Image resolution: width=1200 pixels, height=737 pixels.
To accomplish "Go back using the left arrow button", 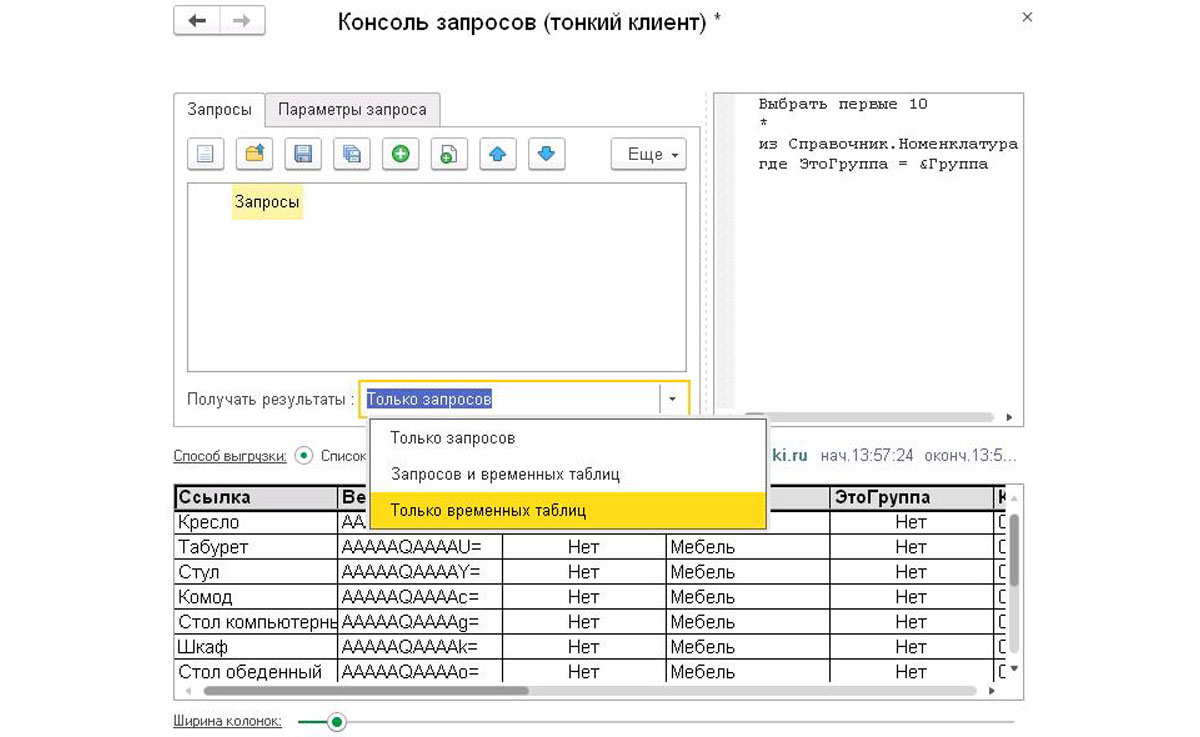I will tap(197, 21).
